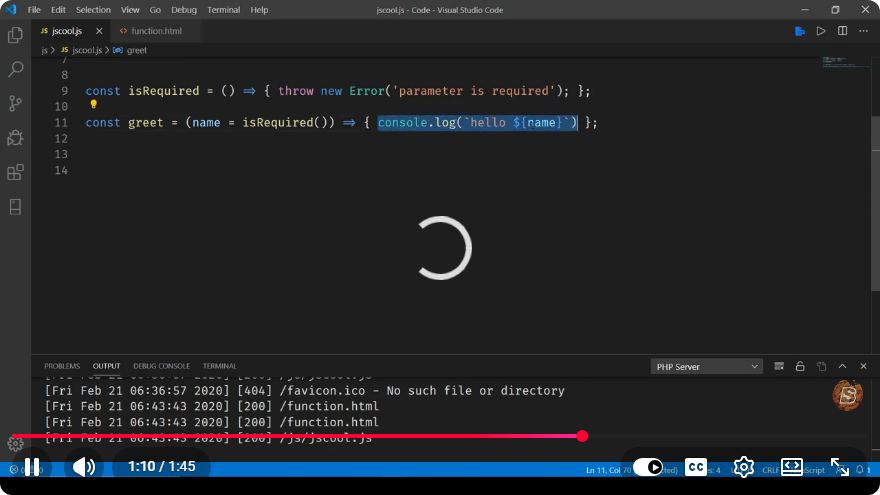Maximize the panel with up chevron
The width and height of the screenshot is (880, 495).
coord(842,366)
